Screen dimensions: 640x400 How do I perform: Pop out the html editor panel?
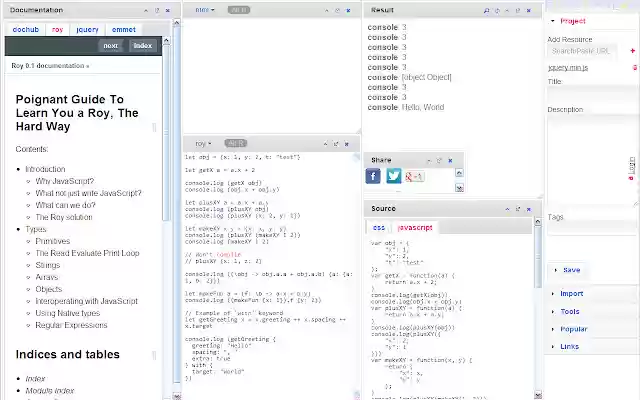pyautogui.click(x=337, y=11)
